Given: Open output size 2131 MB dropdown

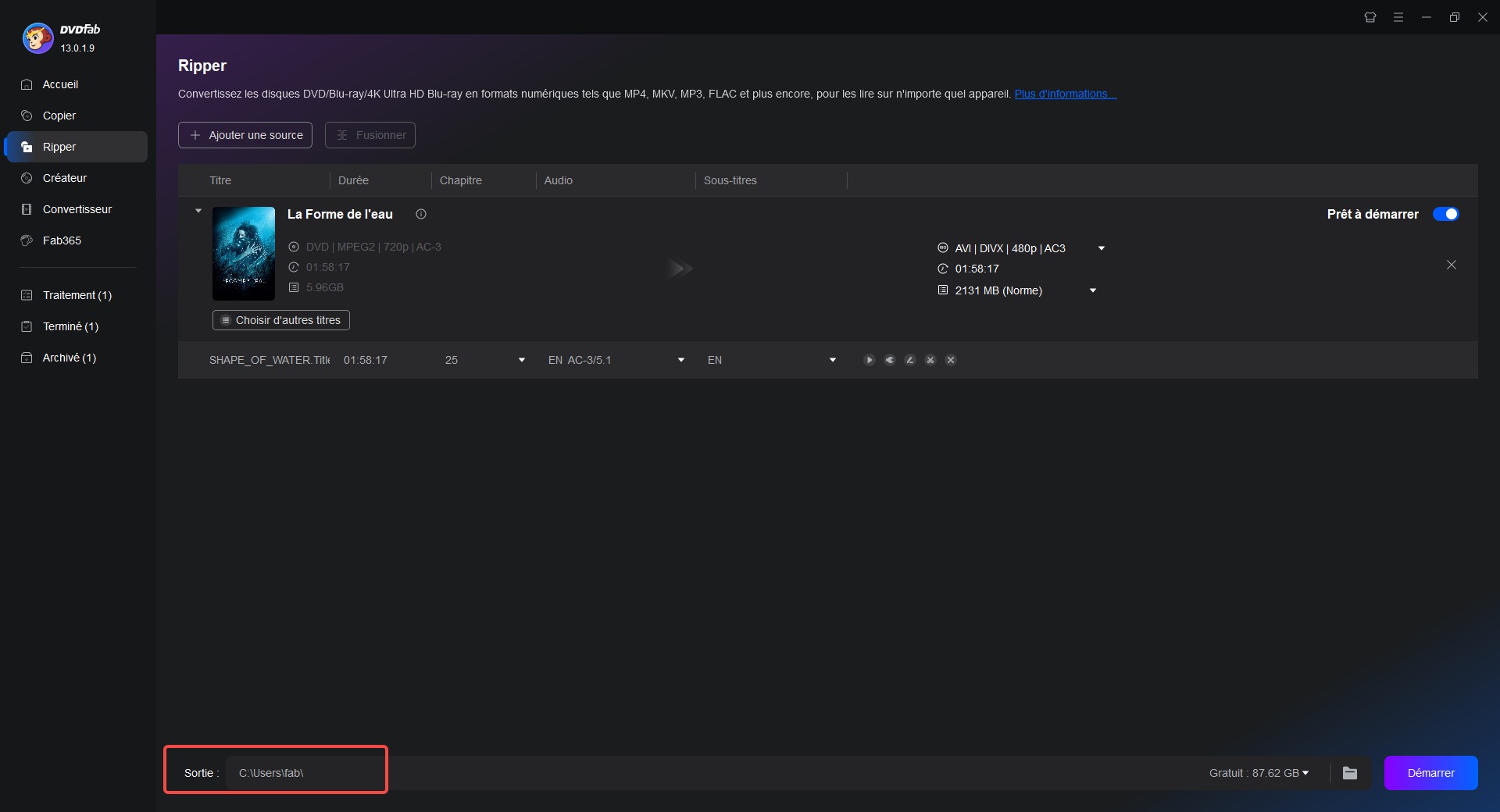Looking at the screenshot, I should tap(1093, 290).
